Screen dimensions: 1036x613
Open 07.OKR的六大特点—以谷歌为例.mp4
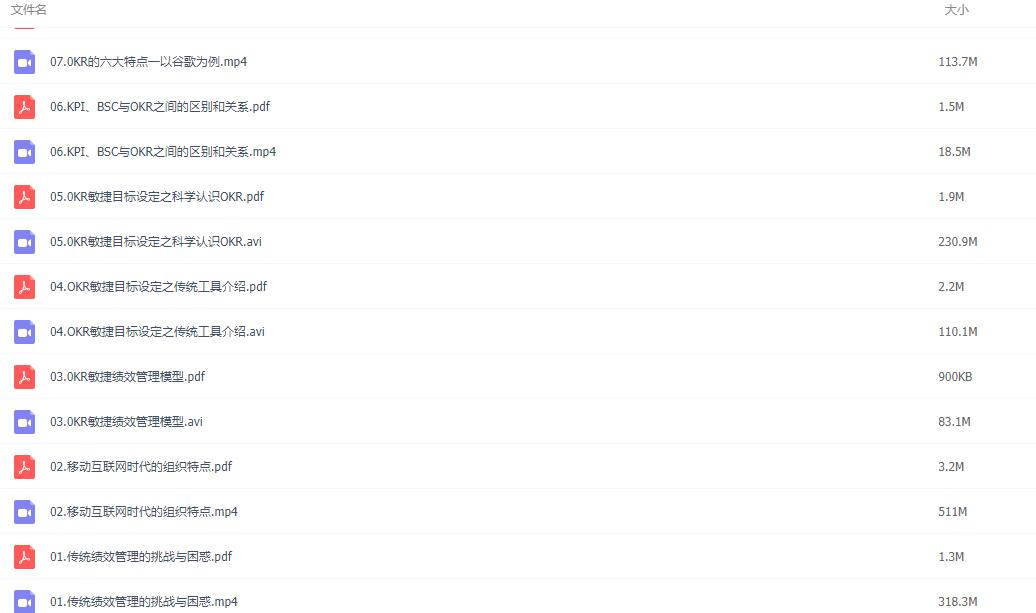coord(149,61)
